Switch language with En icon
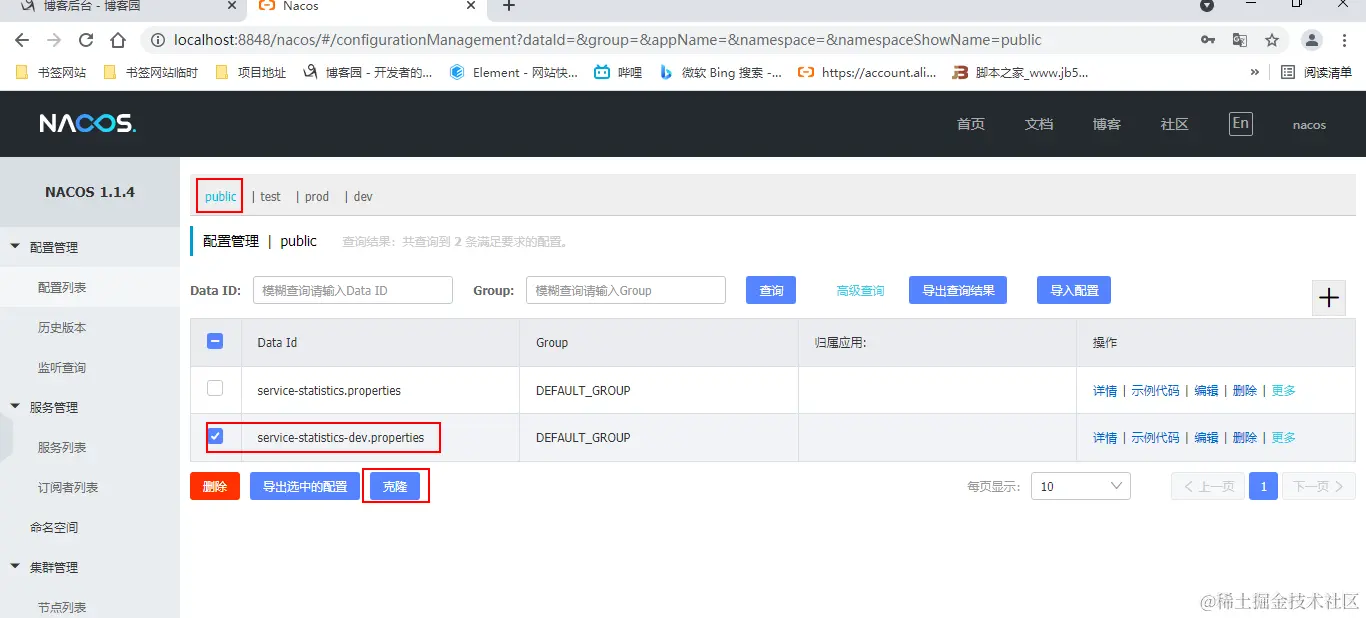Image resolution: width=1366 pixels, height=618 pixels. click(1240, 123)
